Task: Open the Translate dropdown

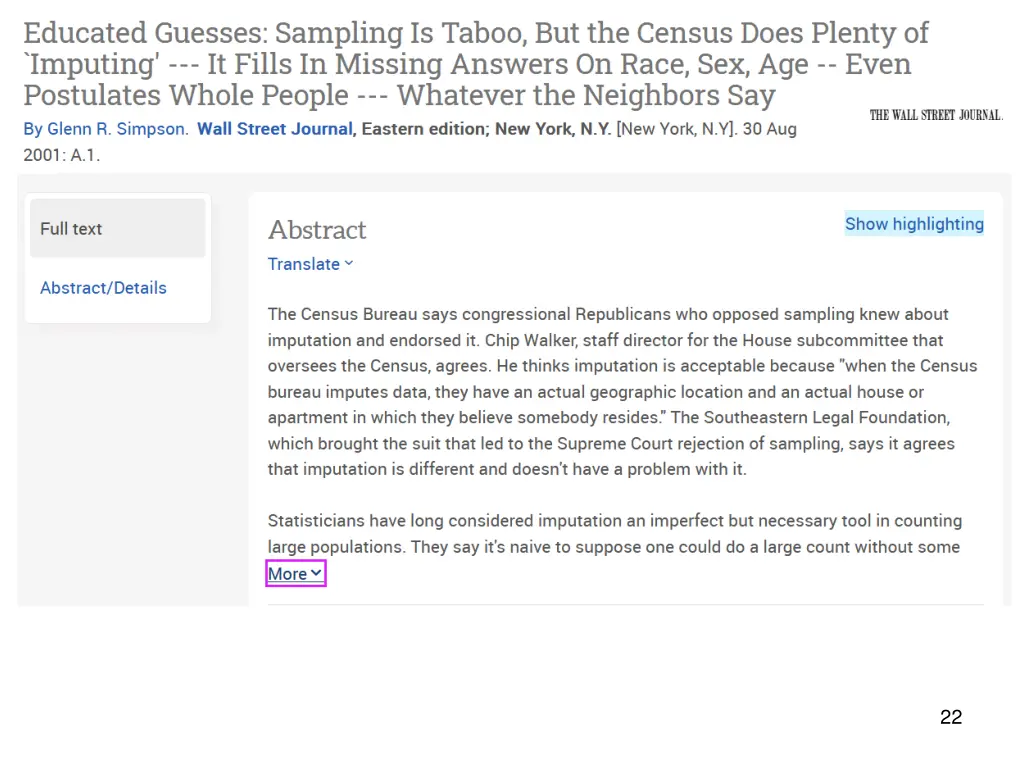Action: [x=310, y=264]
